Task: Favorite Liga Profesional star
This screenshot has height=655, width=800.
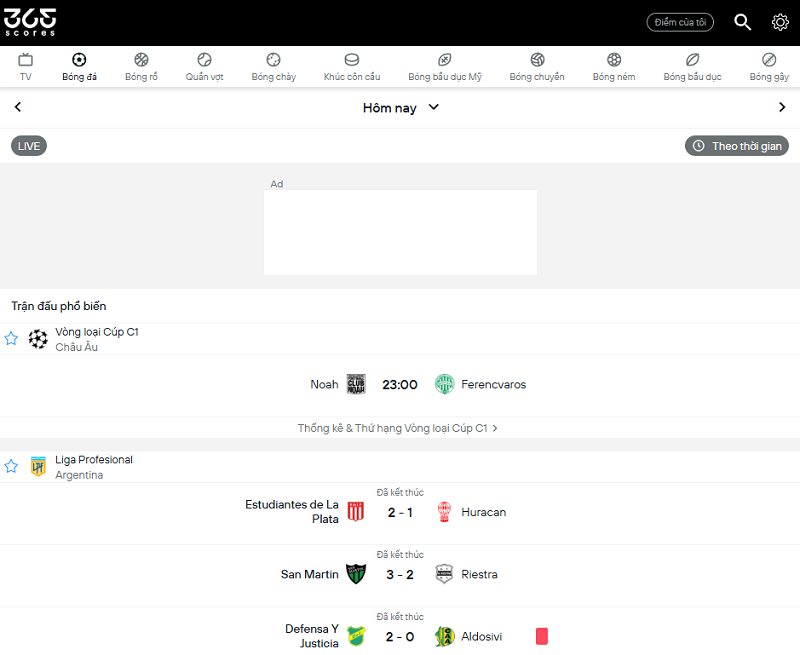Action: pyautogui.click(x=11, y=466)
